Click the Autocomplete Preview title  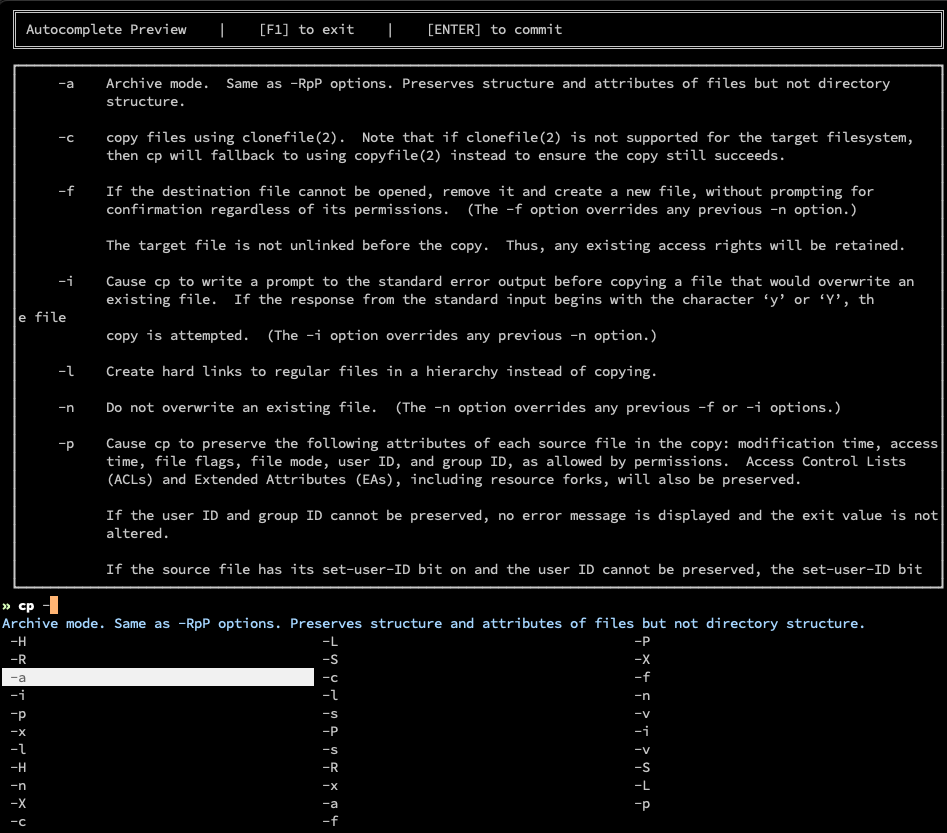pyautogui.click(x=106, y=30)
